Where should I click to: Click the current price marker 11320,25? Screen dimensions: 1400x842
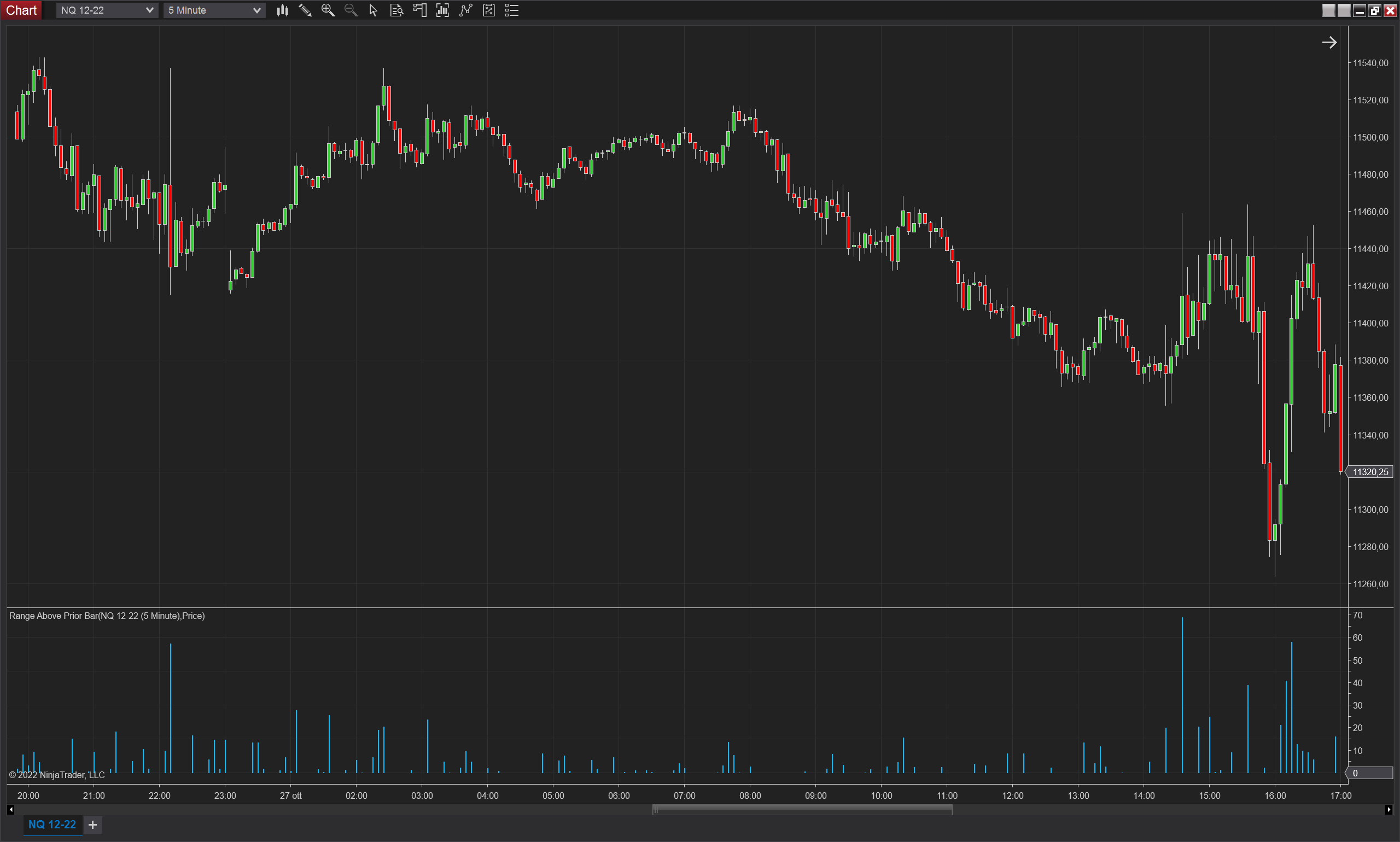(1370, 472)
